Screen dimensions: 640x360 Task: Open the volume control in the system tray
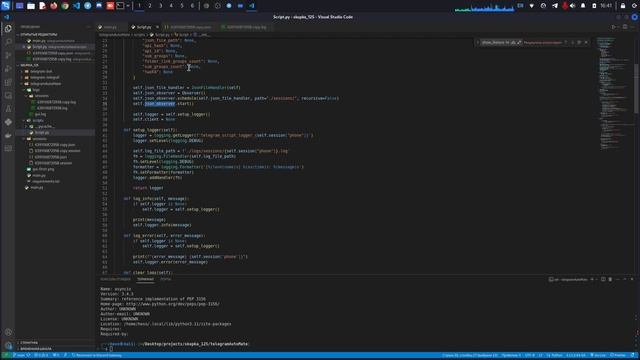573,6
